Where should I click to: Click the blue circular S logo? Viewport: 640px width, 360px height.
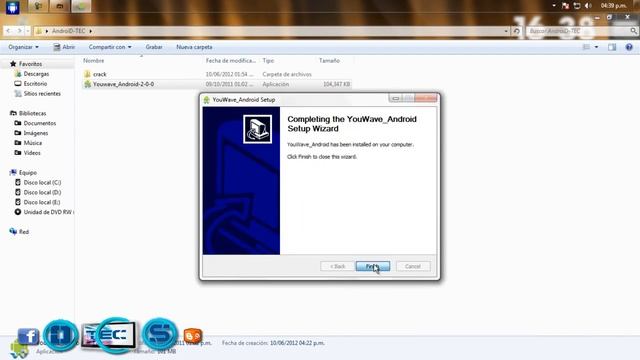160,334
